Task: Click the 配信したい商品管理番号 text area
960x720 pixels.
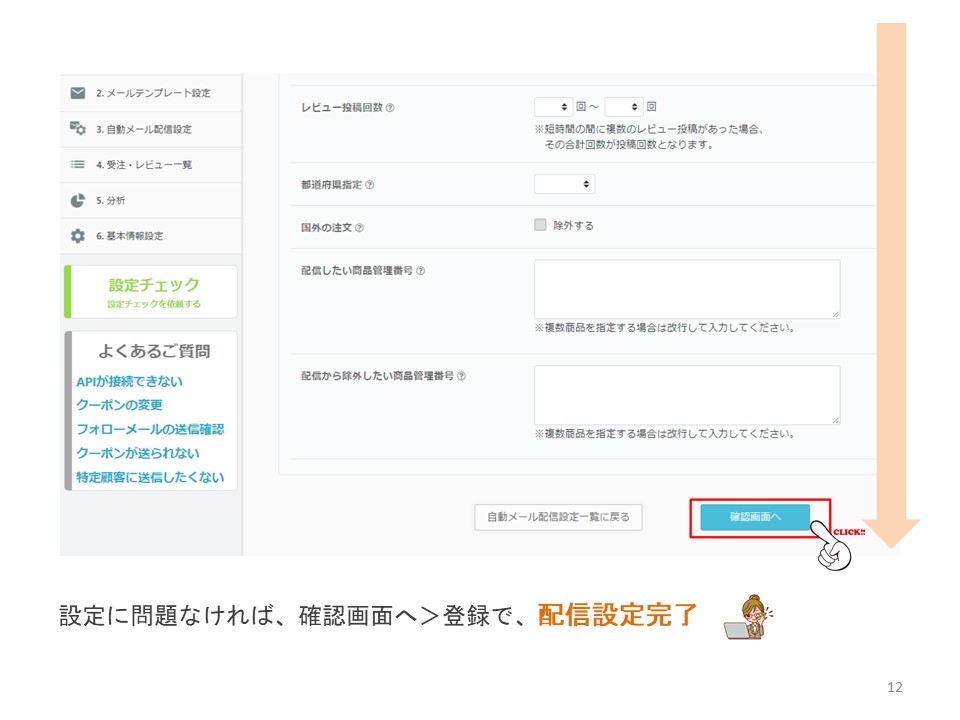Action: click(686, 289)
